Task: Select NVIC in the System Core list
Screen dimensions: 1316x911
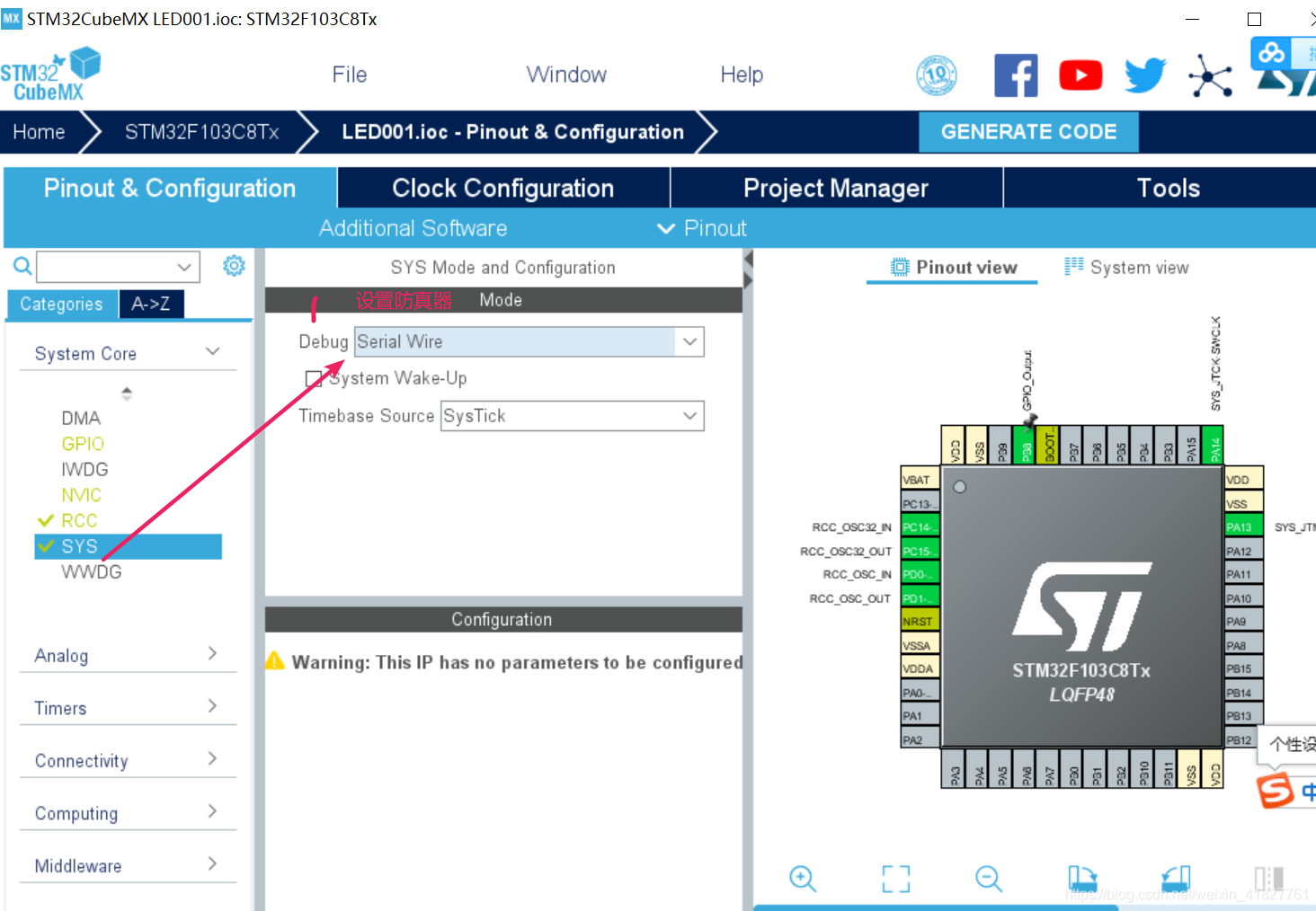Action: pos(81,495)
